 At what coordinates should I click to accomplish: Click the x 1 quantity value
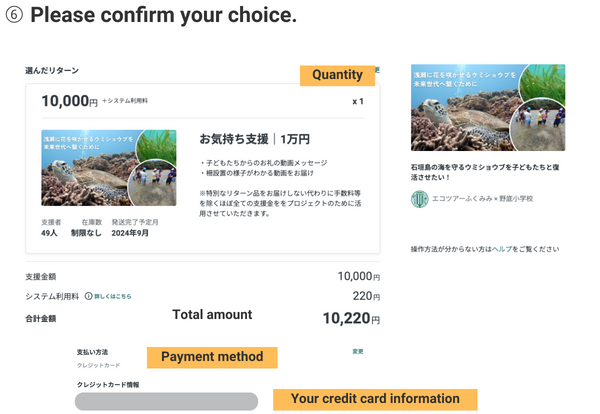pos(358,102)
